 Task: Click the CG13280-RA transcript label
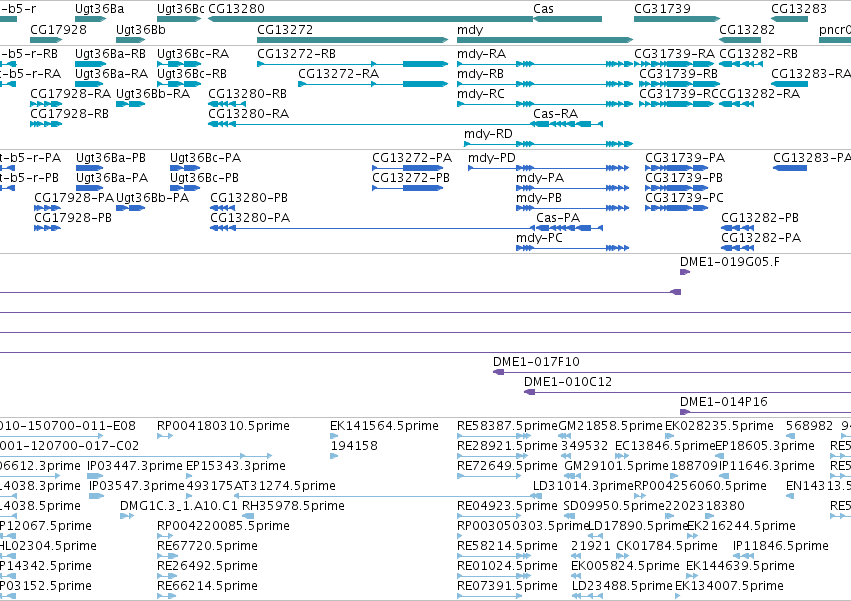pos(249,113)
